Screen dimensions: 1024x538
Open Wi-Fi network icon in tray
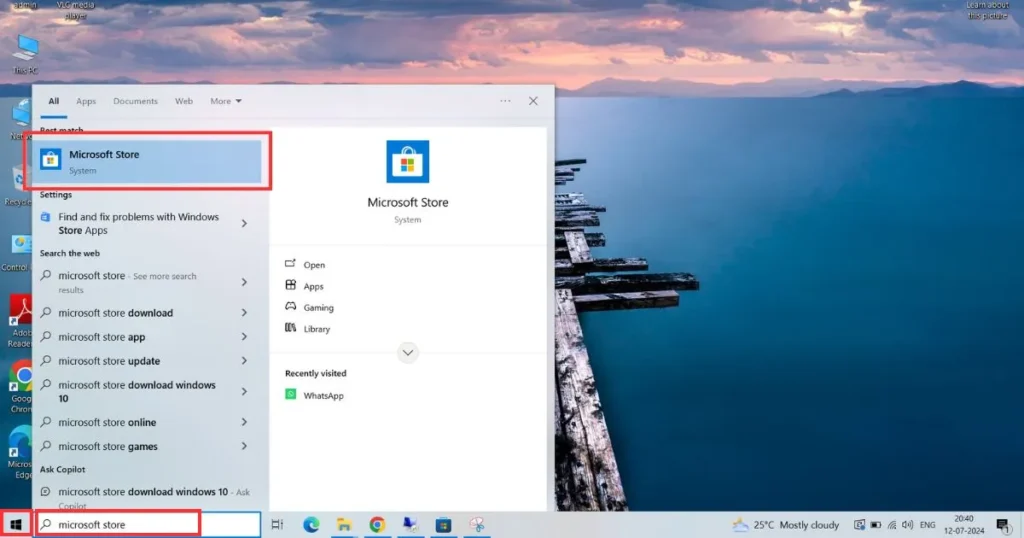coord(891,524)
